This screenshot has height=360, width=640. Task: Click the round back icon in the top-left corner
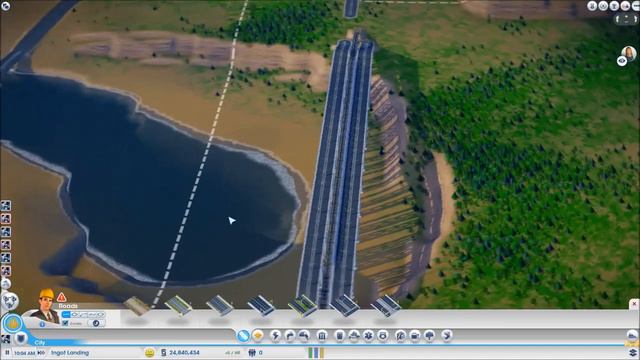coord(5,6)
